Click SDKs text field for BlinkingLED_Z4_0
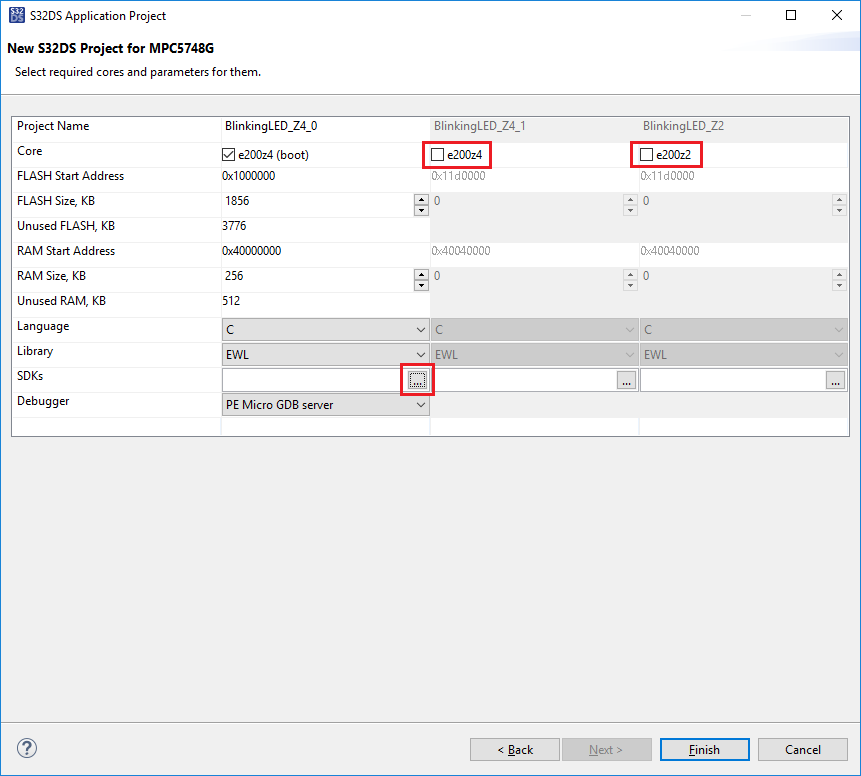This screenshot has height=776, width=861. point(315,379)
